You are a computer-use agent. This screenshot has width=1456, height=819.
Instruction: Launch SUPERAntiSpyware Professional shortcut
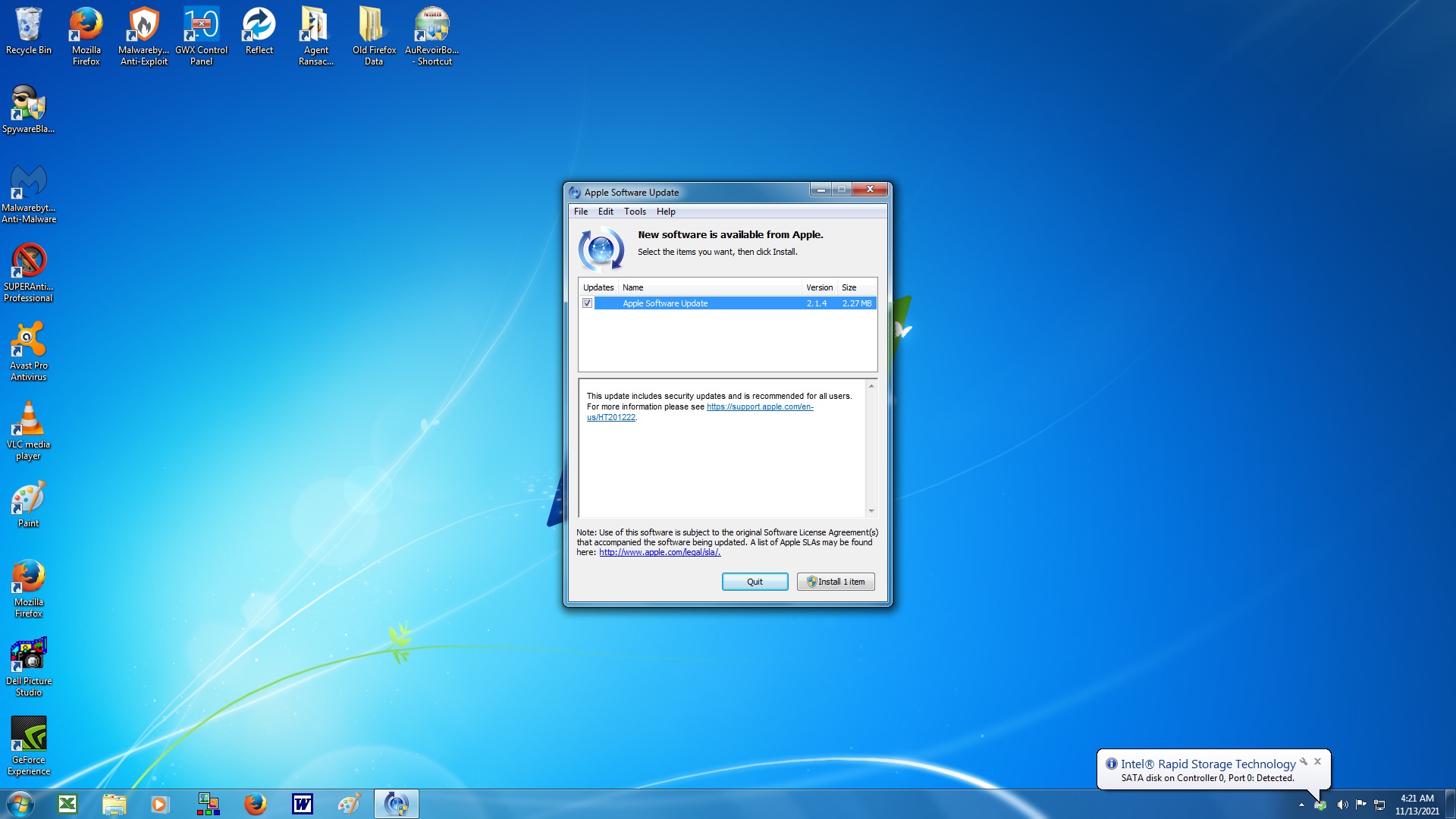point(29,273)
